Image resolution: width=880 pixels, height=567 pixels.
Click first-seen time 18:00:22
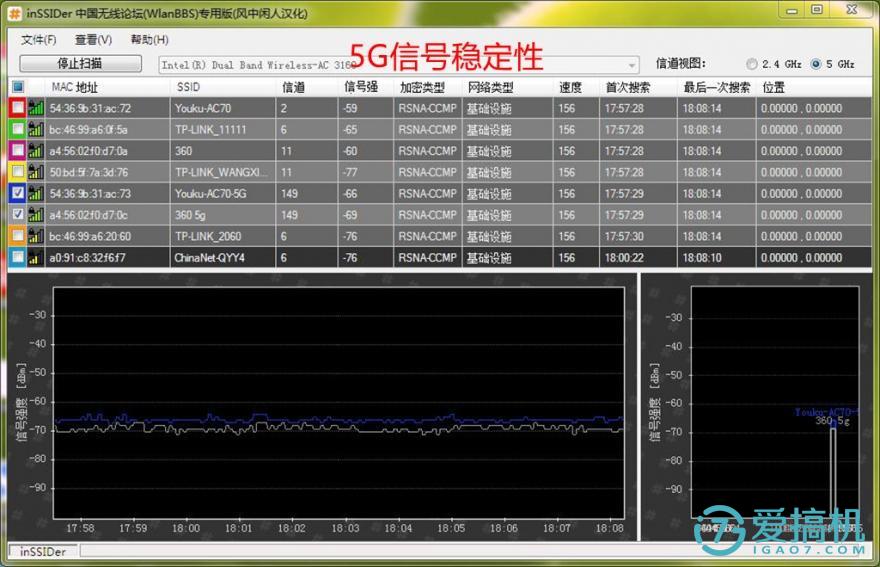(x=624, y=258)
